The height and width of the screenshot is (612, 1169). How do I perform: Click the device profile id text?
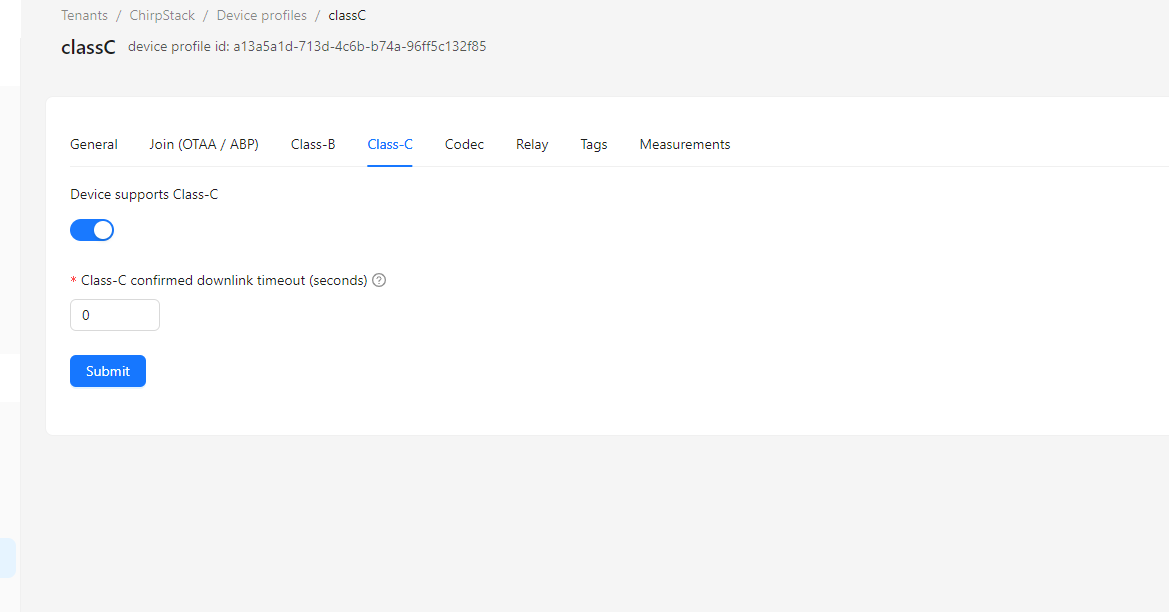pyautogui.click(x=307, y=47)
